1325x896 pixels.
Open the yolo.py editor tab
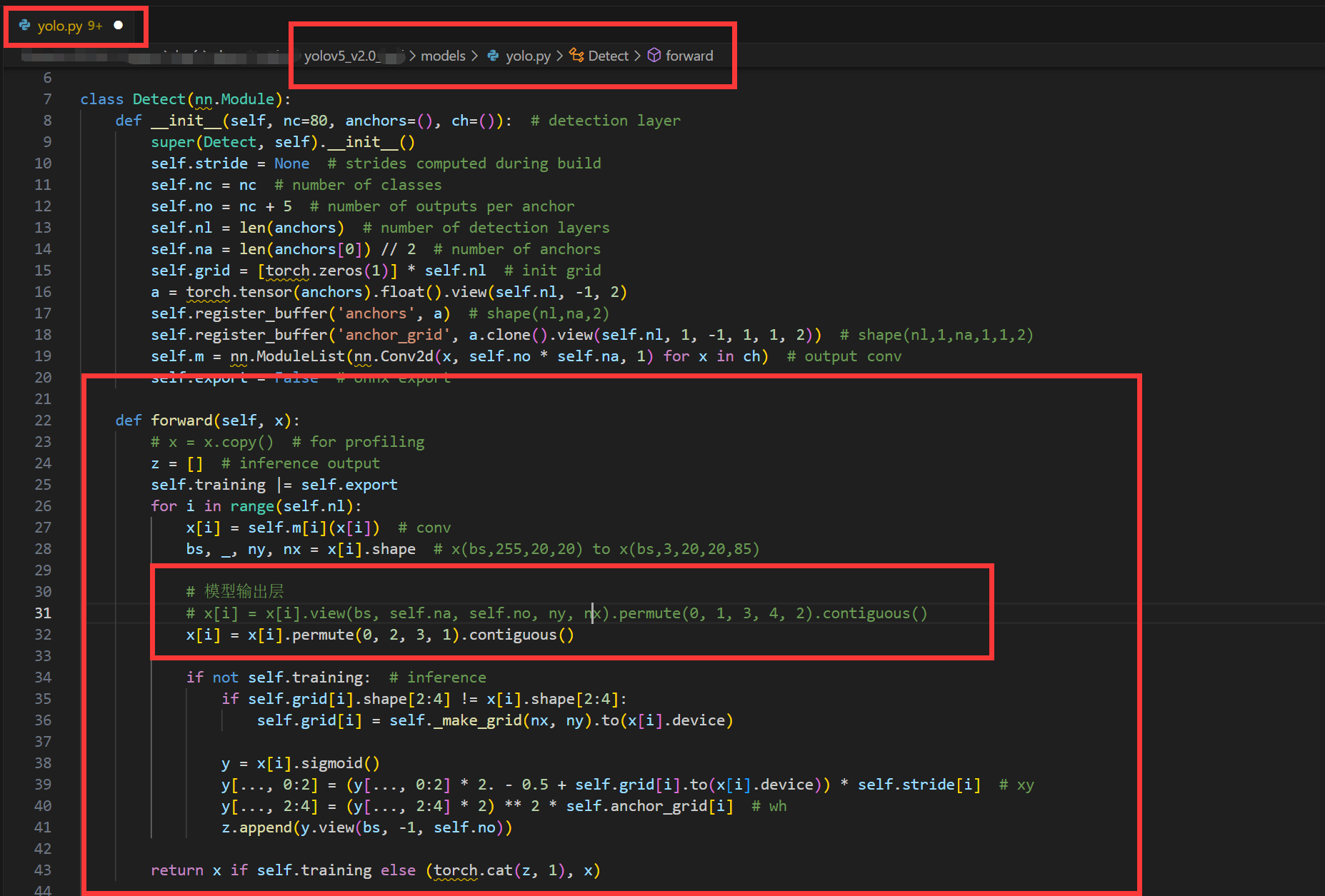point(71,26)
